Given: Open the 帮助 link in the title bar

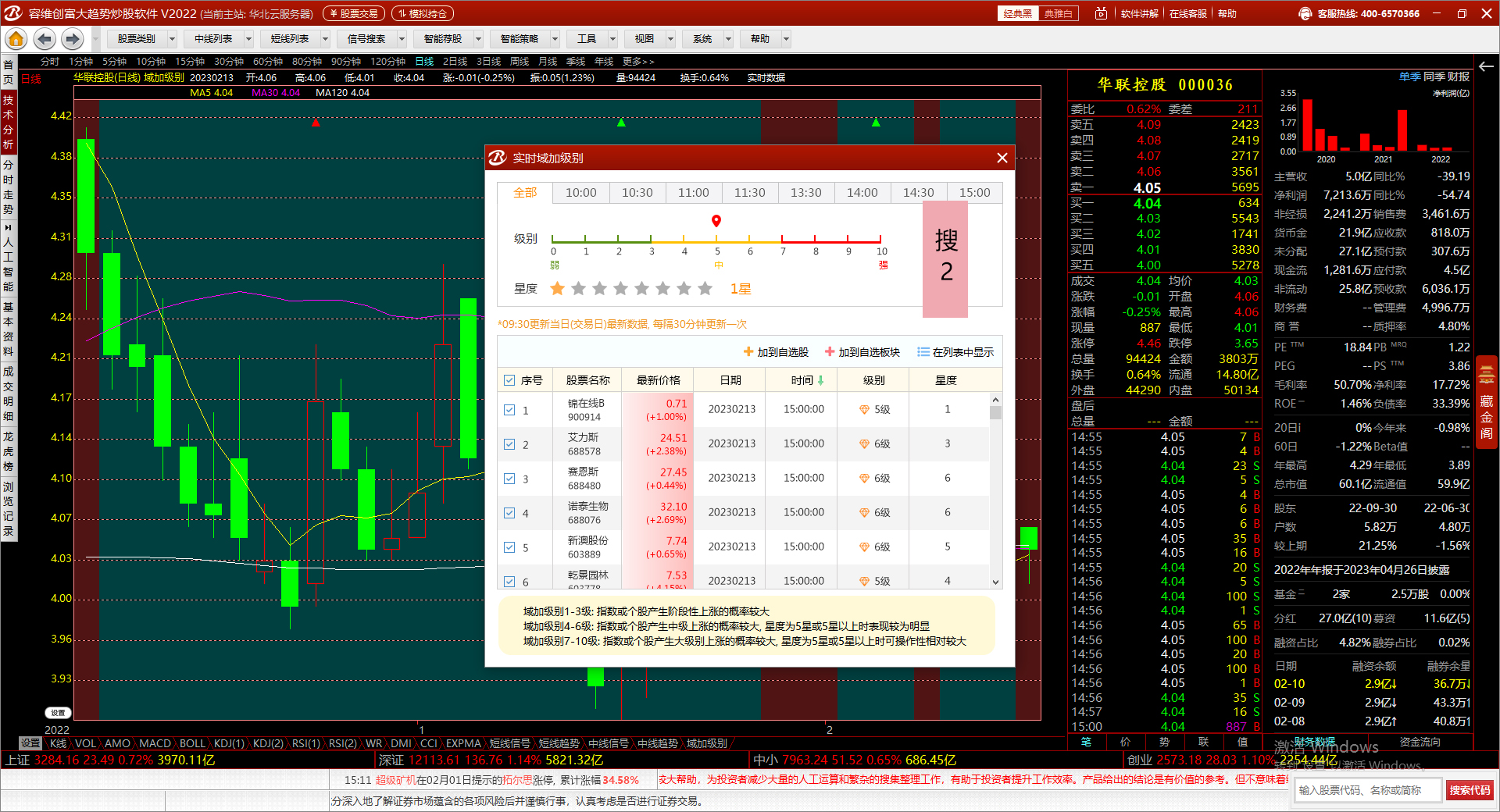Looking at the screenshot, I should pos(1227,13).
